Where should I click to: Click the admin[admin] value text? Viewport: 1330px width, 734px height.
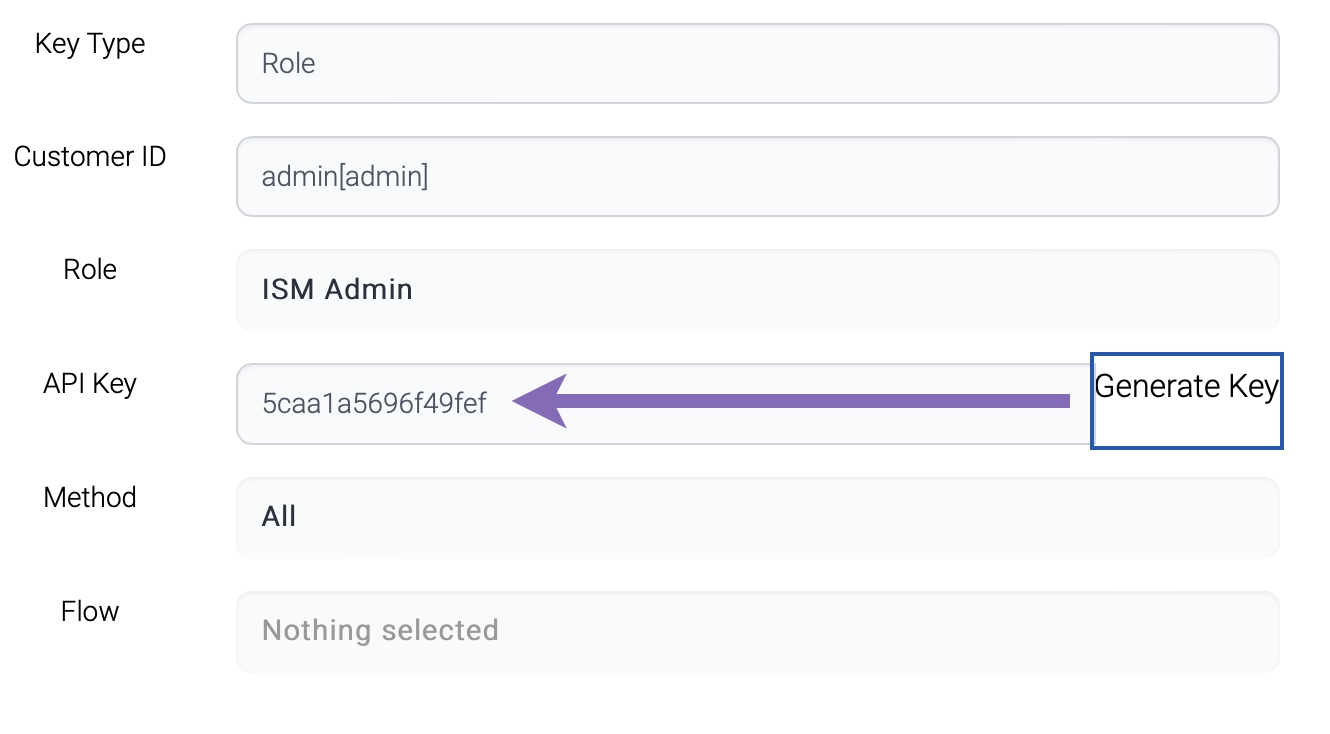[345, 177]
